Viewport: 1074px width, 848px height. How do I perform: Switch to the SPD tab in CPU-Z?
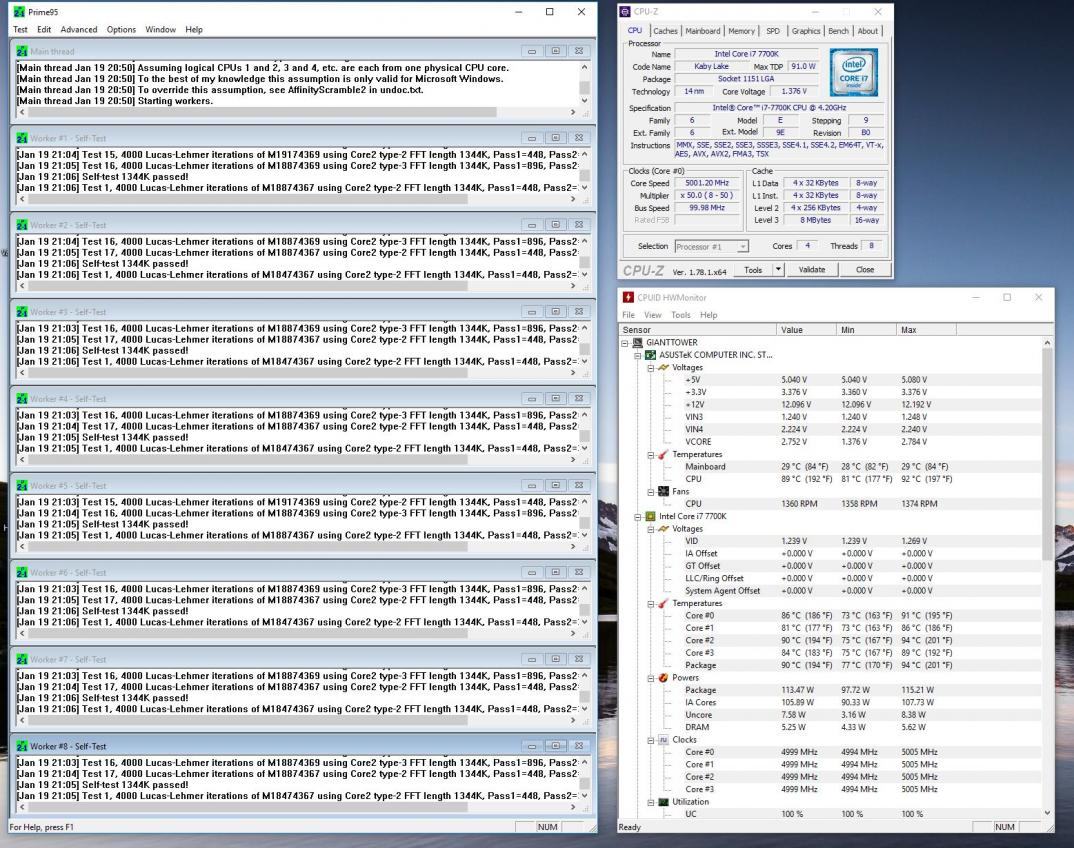click(x=773, y=31)
